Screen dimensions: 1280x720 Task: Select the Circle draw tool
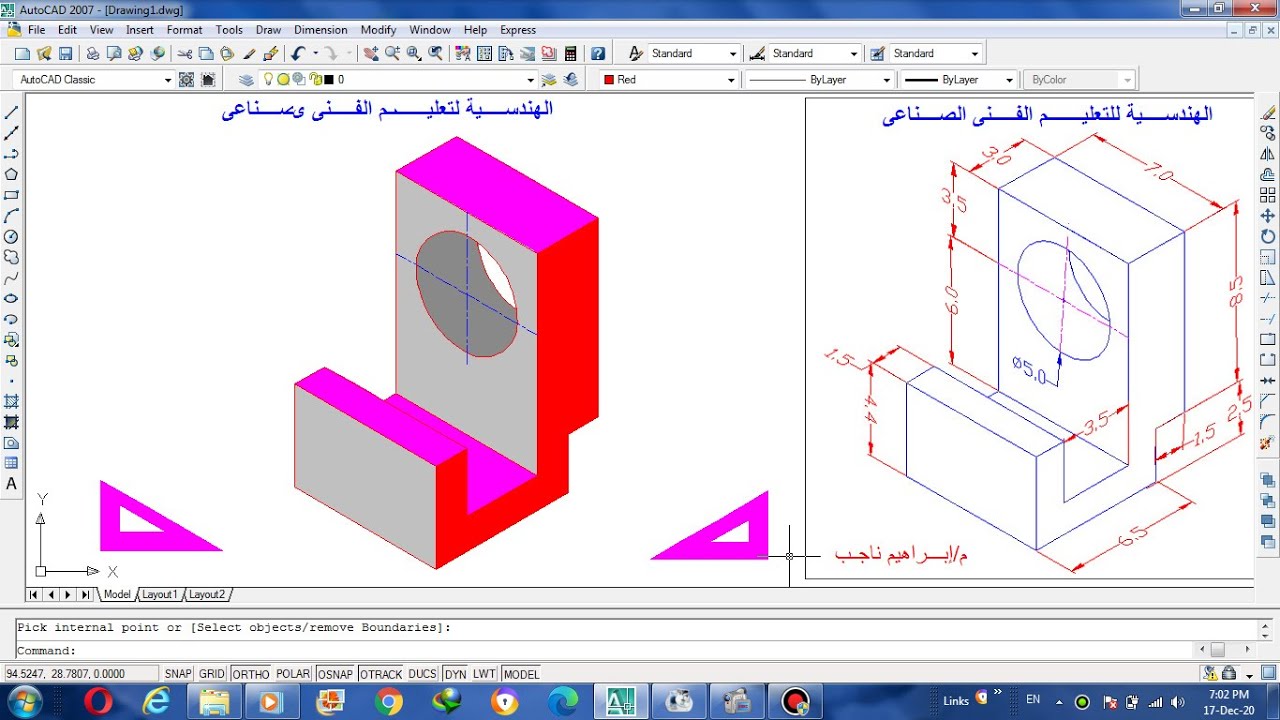tap(12, 236)
